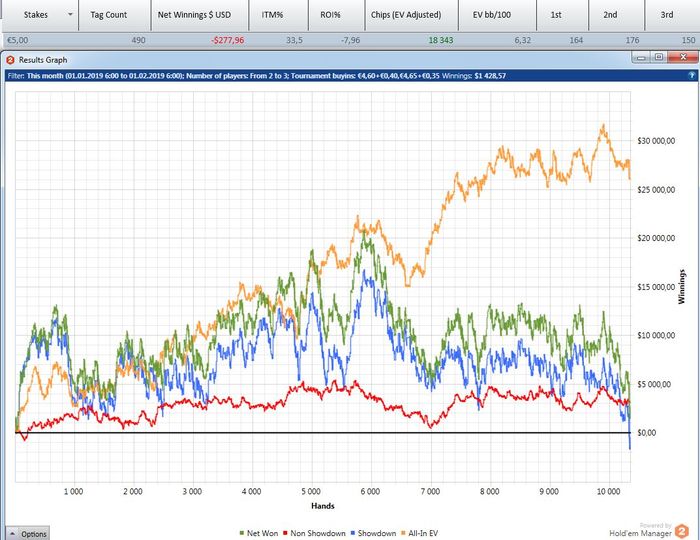Maximize the Results Graph window

[x=659, y=57]
